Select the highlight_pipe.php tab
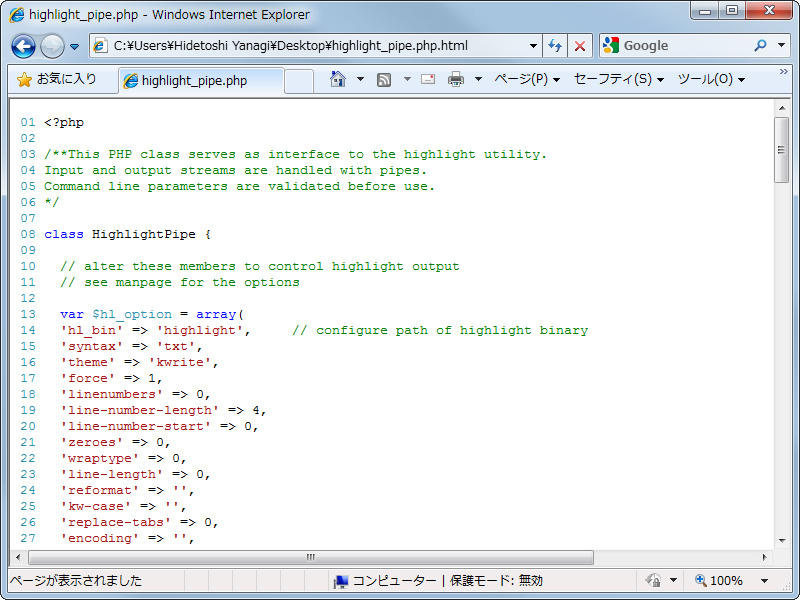Image resolution: width=800 pixels, height=600 pixels. point(201,81)
